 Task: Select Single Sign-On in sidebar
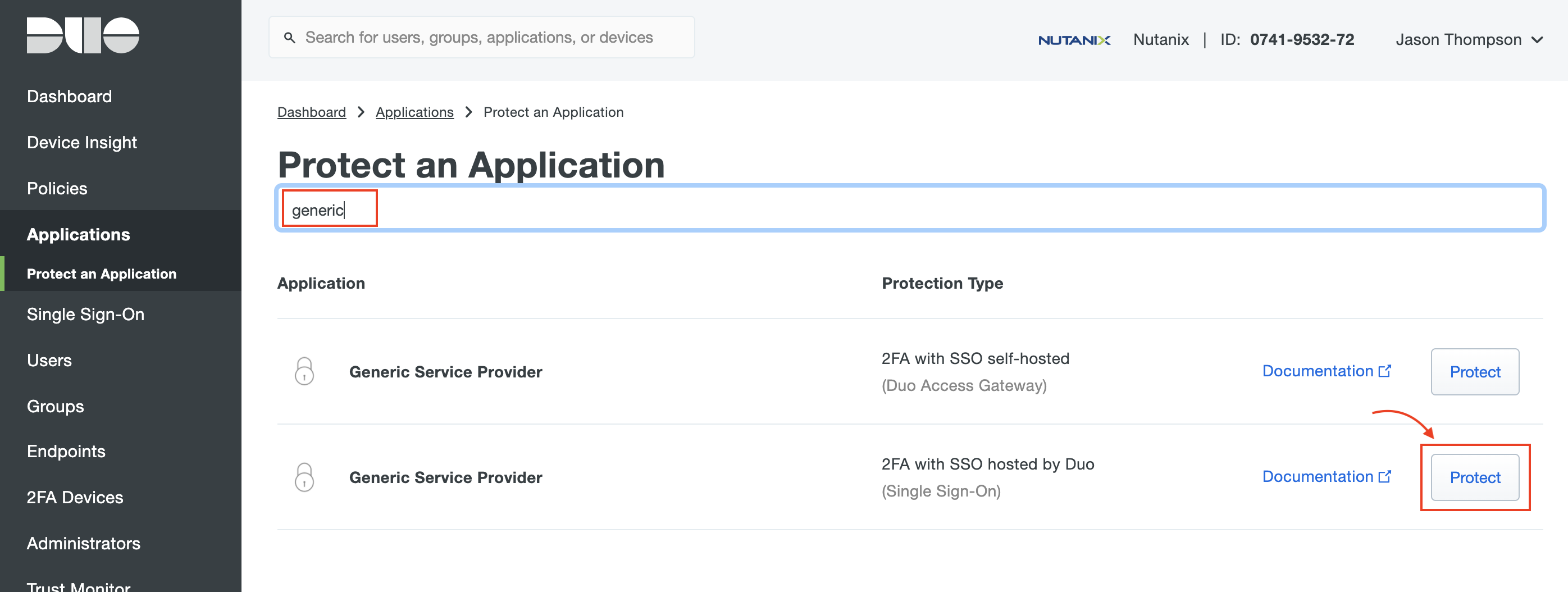(x=85, y=315)
